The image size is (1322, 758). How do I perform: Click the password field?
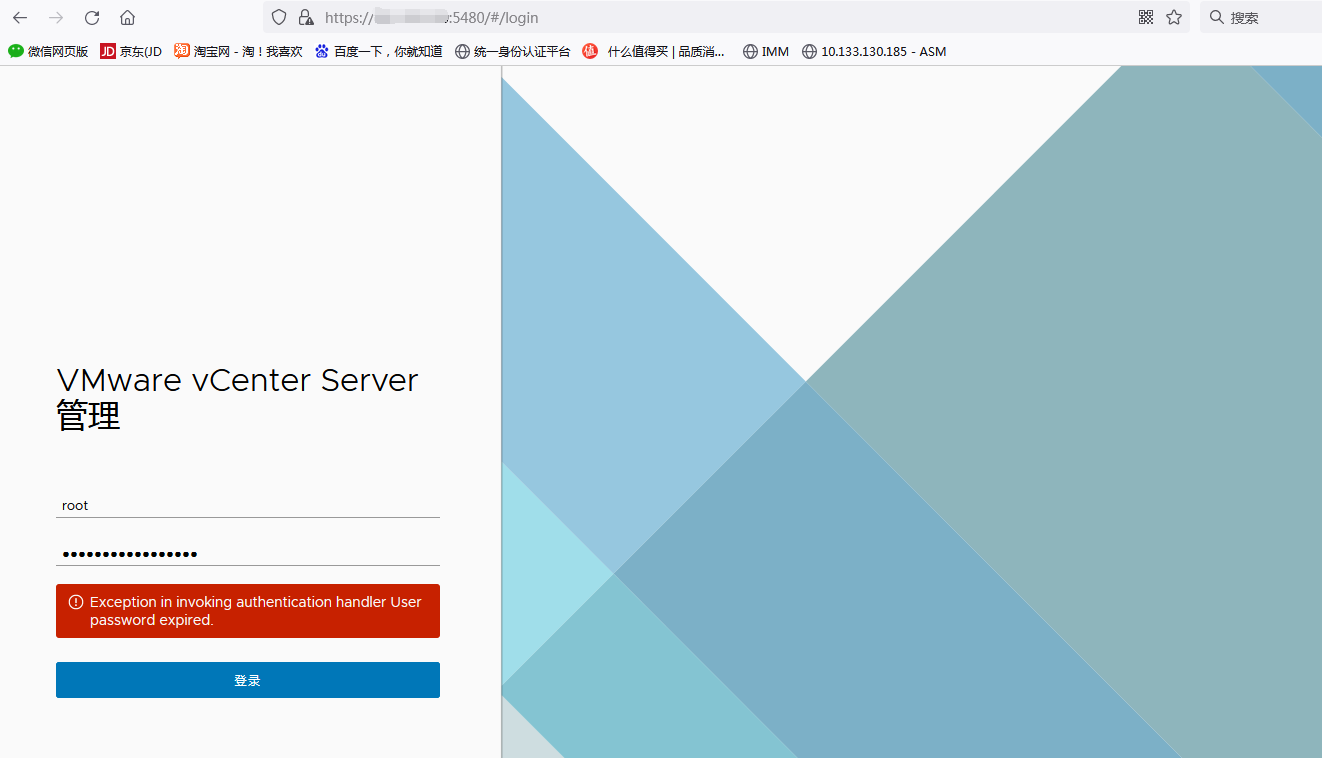(248, 554)
